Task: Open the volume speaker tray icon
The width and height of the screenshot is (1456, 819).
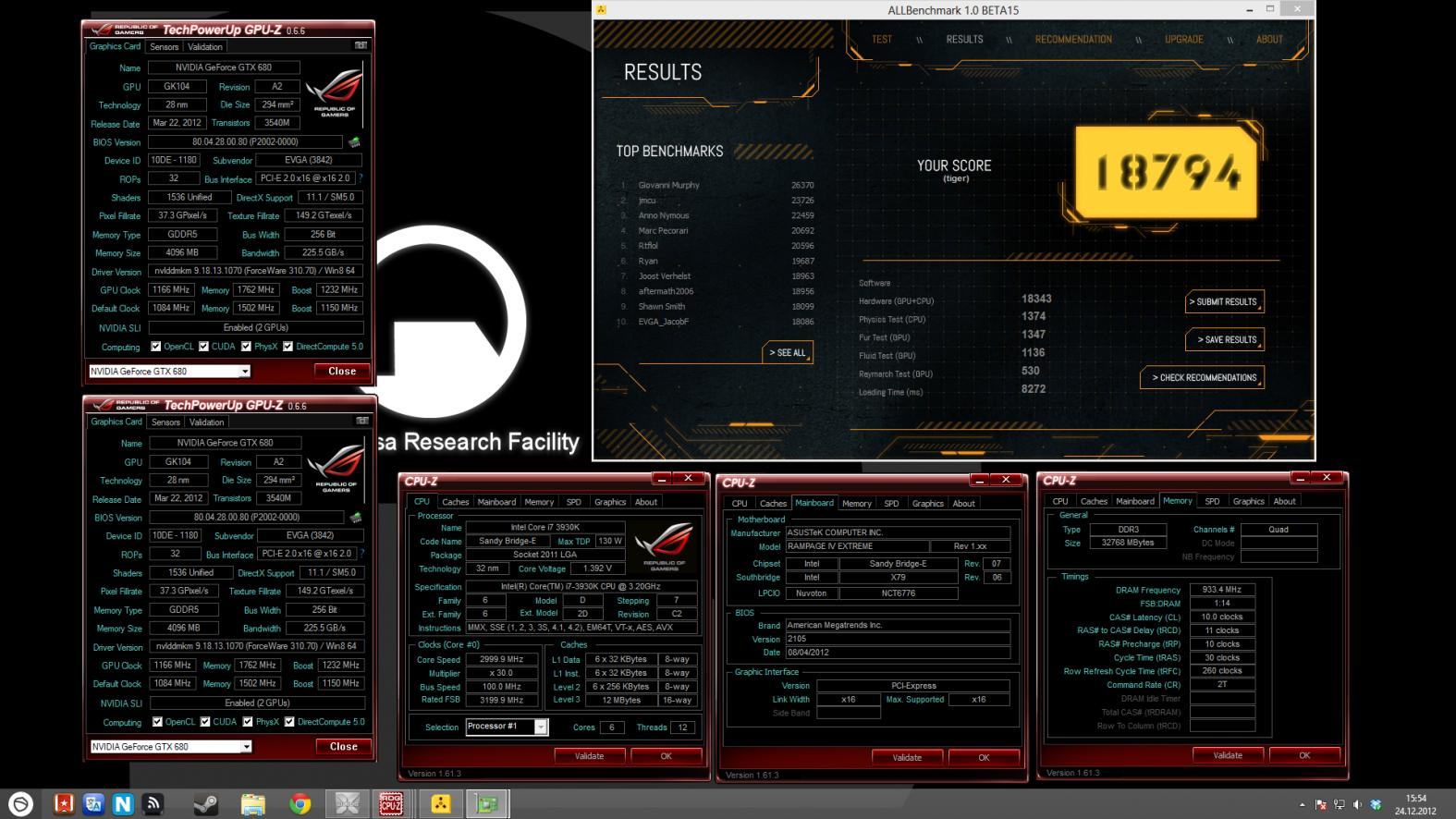Action: [x=1357, y=804]
